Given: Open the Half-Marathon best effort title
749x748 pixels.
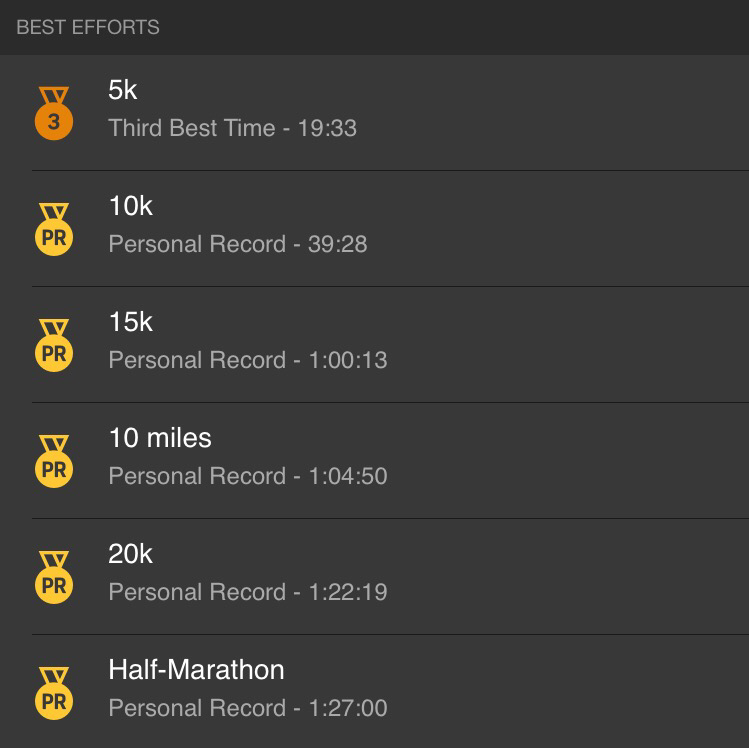Looking at the screenshot, I should [196, 670].
